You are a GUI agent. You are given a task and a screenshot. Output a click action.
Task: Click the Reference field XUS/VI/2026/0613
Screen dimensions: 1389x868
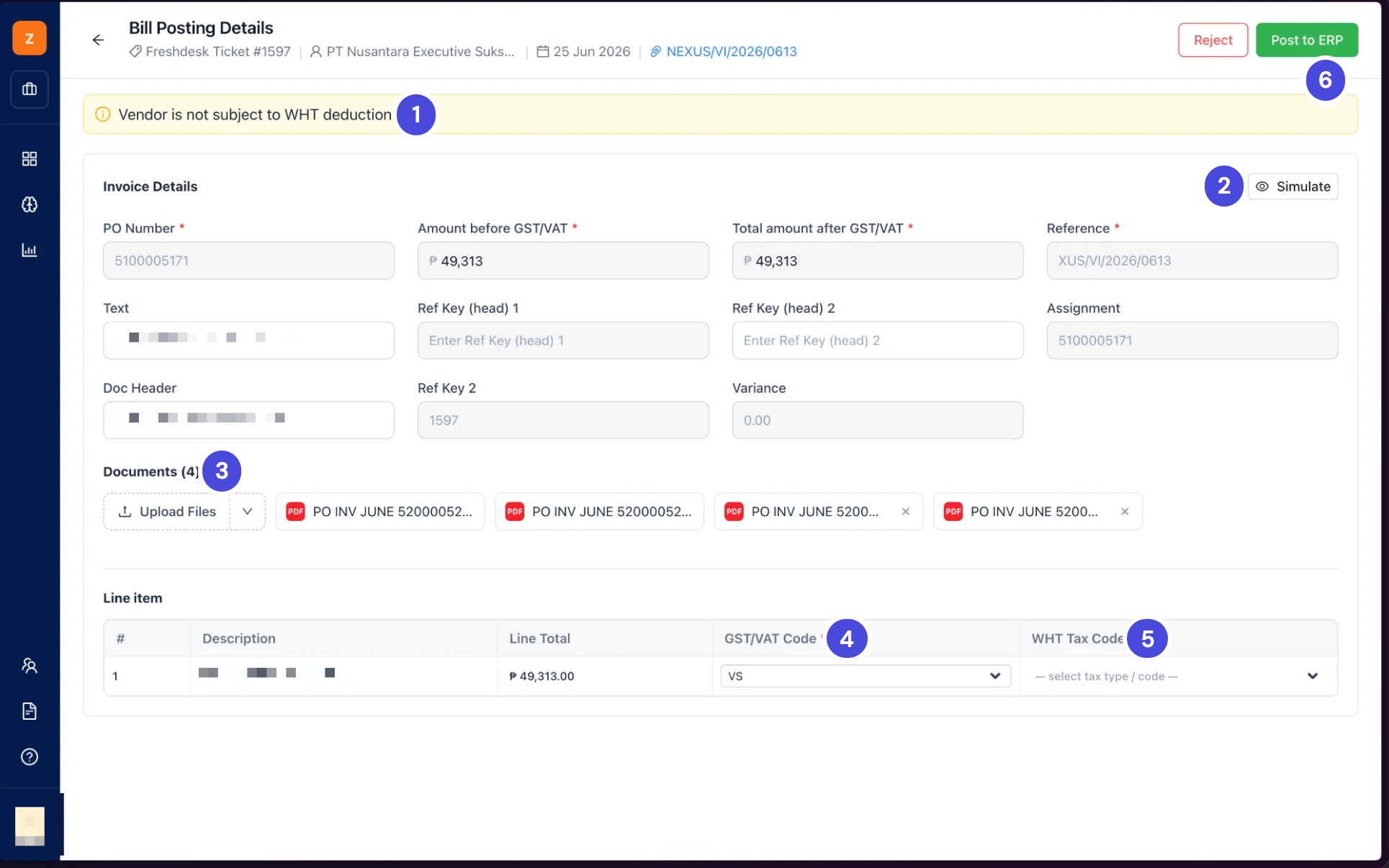tap(1192, 261)
